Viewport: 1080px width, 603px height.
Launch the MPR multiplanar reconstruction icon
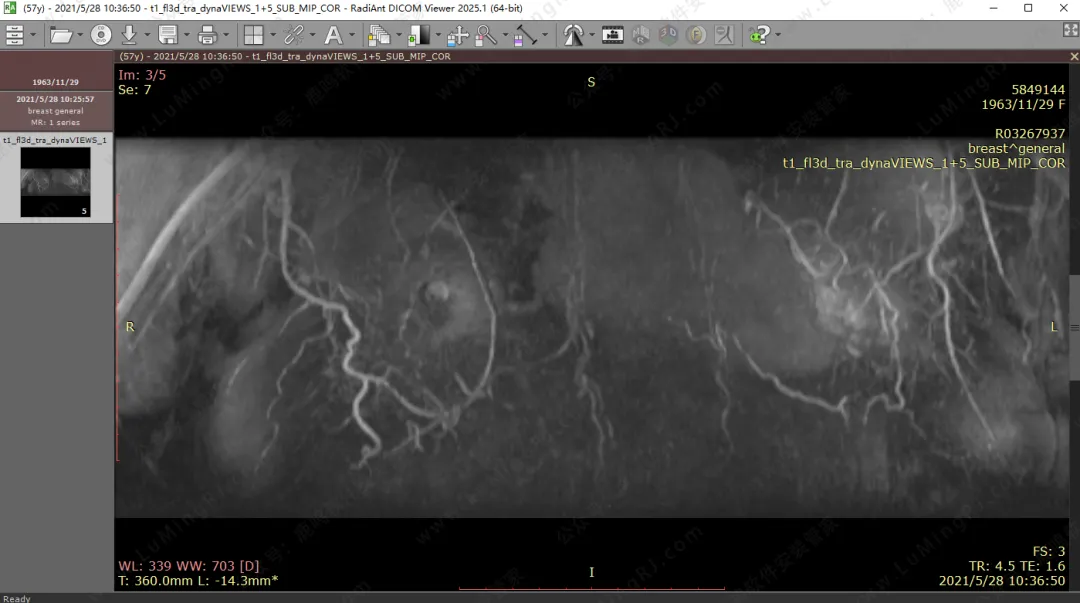640,36
